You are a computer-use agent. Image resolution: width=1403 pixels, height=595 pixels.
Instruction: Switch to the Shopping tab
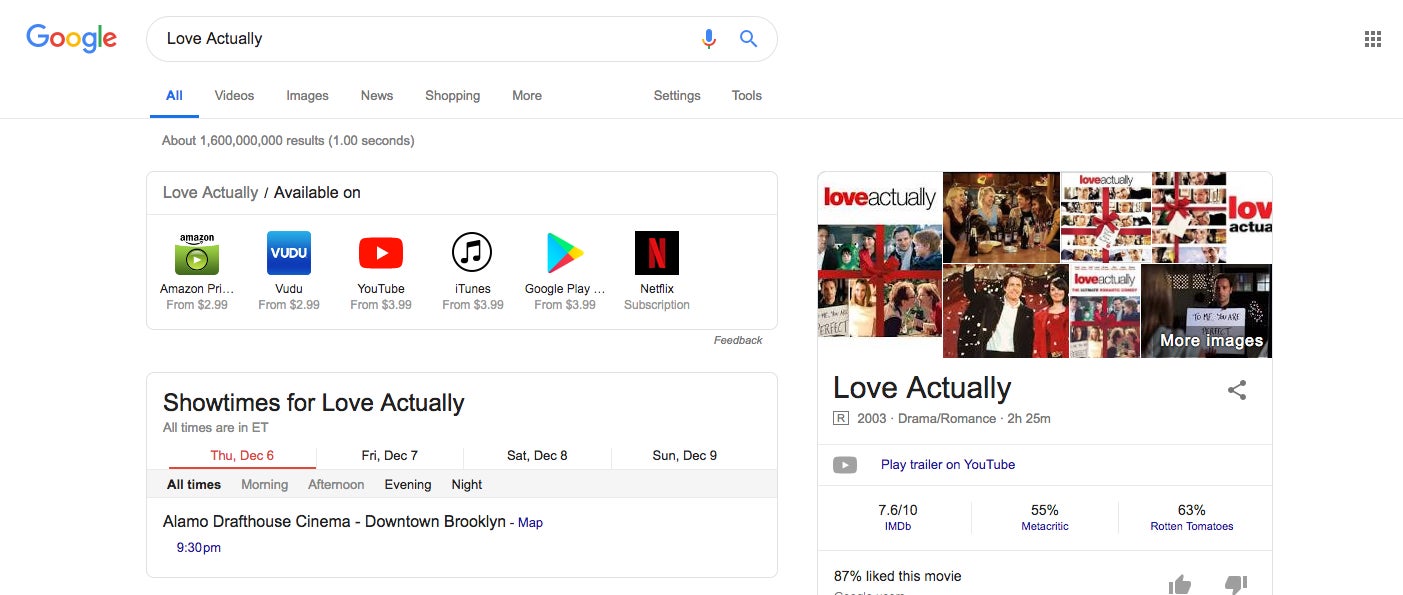click(452, 96)
